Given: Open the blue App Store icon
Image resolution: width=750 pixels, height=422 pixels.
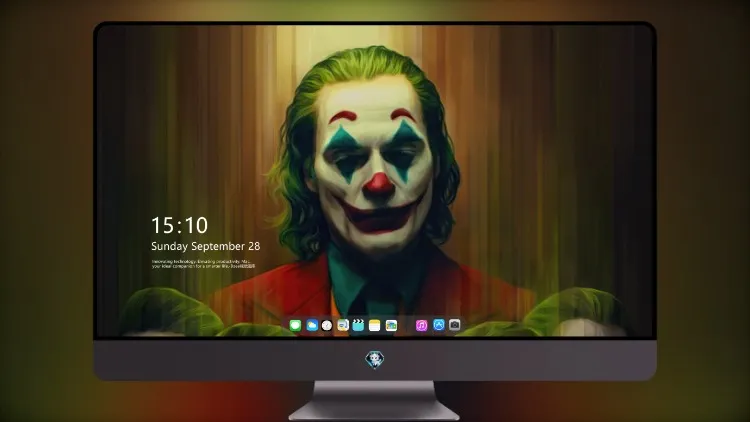Looking at the screenshot, I should point(439,325).
